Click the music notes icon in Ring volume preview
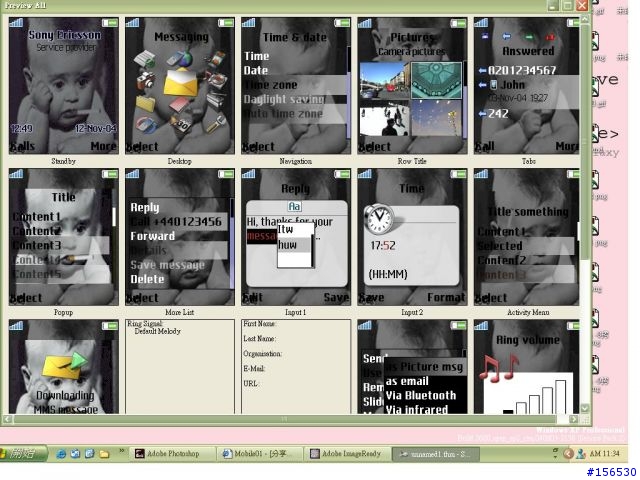 point(499,368)
